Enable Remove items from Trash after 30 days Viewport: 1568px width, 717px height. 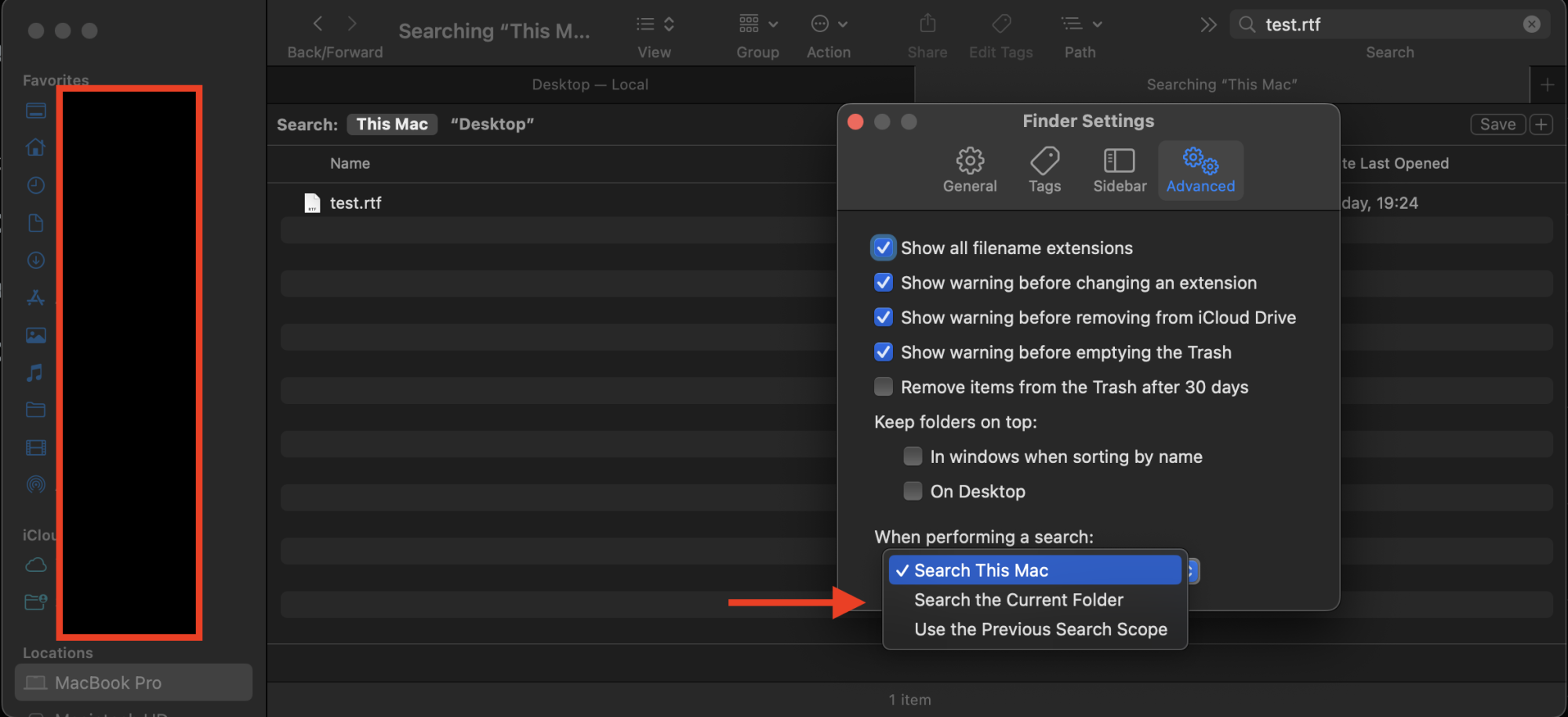click(884, 387)
